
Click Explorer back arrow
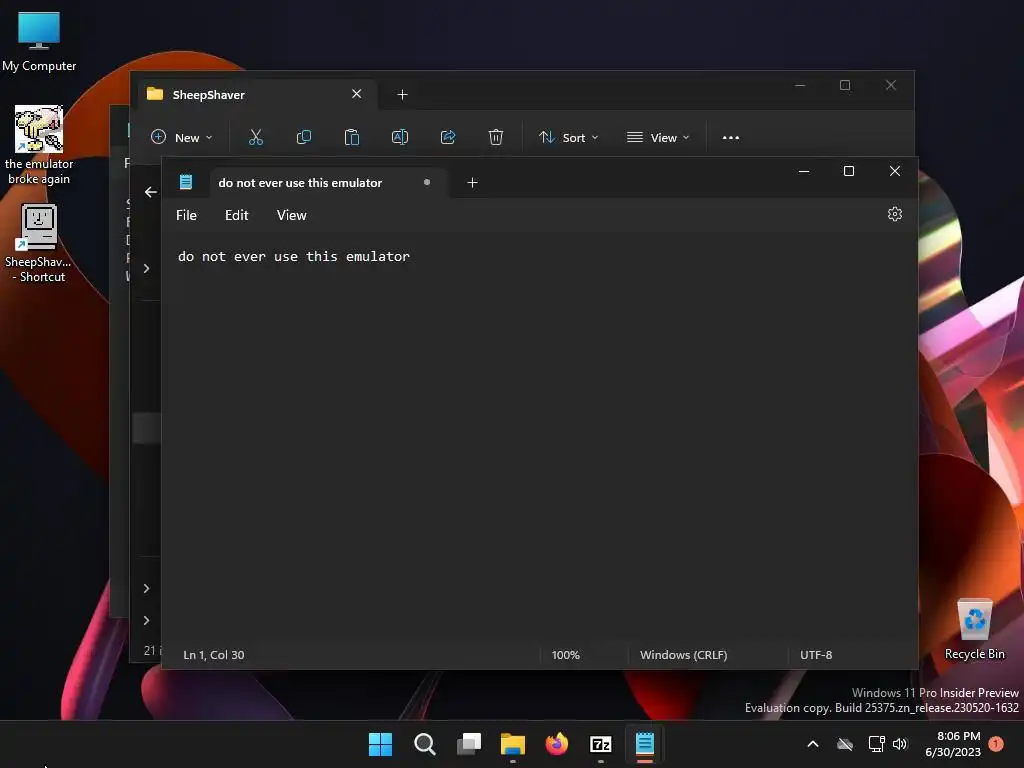(151, 192)
